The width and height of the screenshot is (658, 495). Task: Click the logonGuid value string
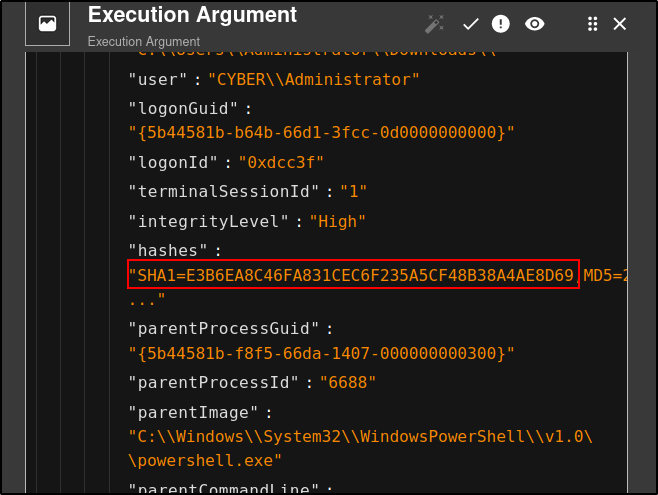pos(321,133)
